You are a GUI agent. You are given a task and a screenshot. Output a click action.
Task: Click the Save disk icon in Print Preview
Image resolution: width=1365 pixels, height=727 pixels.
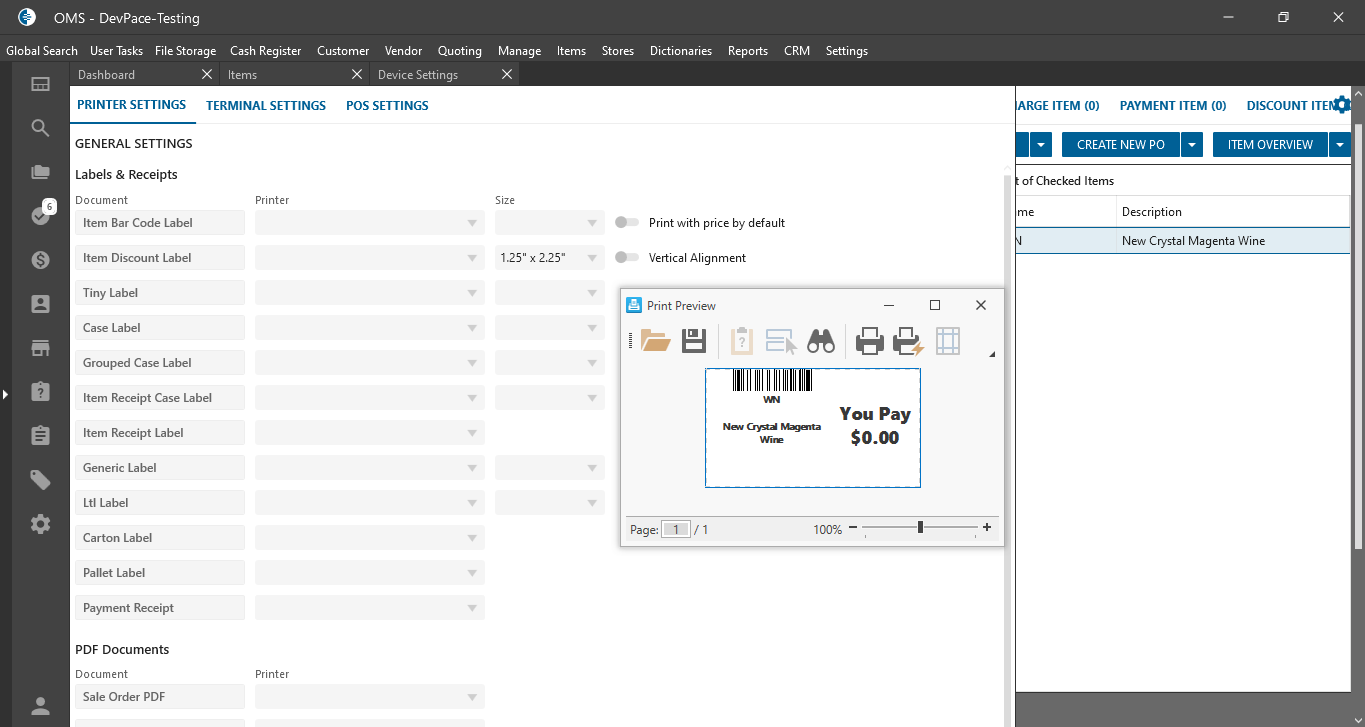(x=694, y=341)
